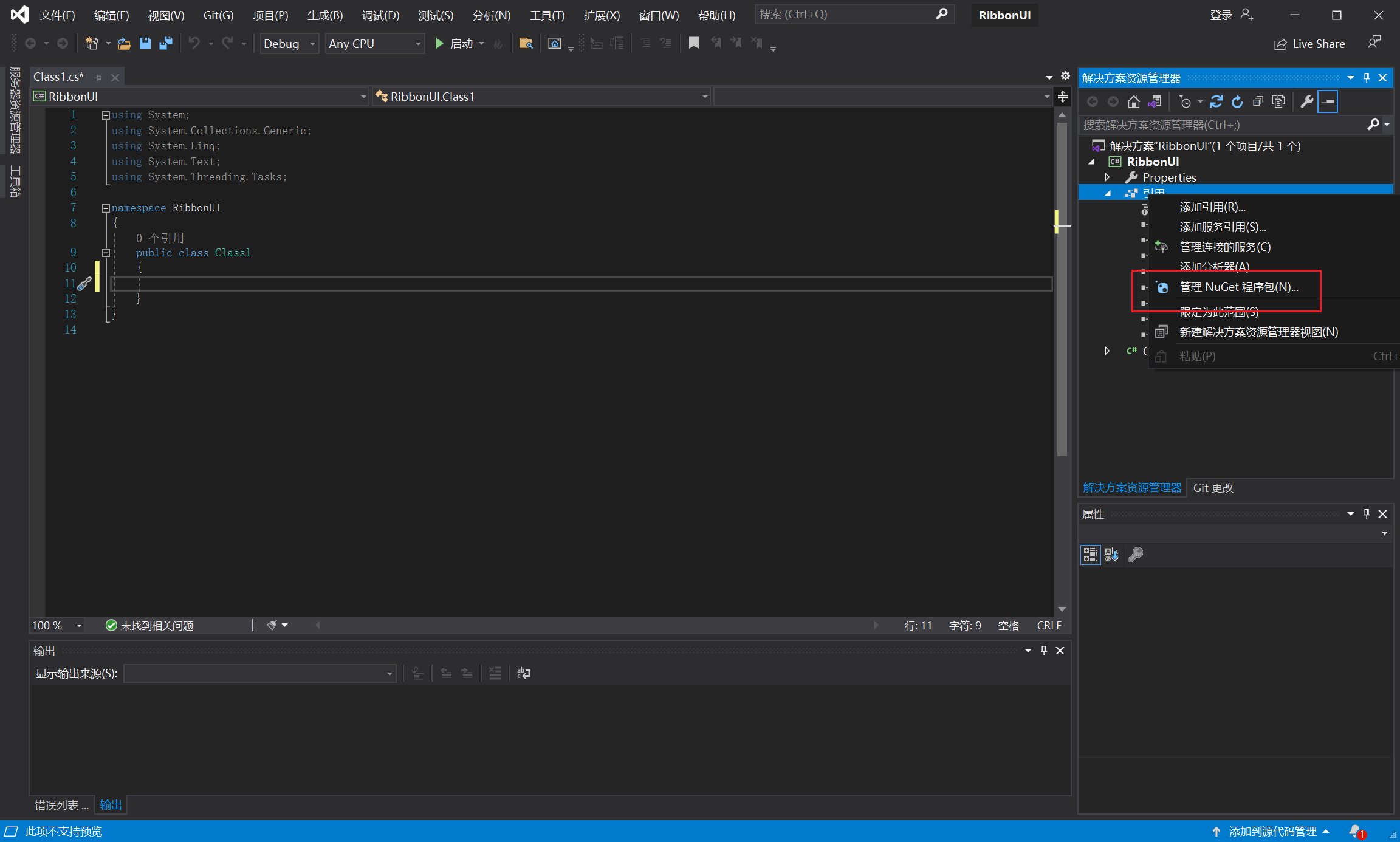1400x842 pixels.
Task: Click the 启动 start button
Action: point(455,44)
